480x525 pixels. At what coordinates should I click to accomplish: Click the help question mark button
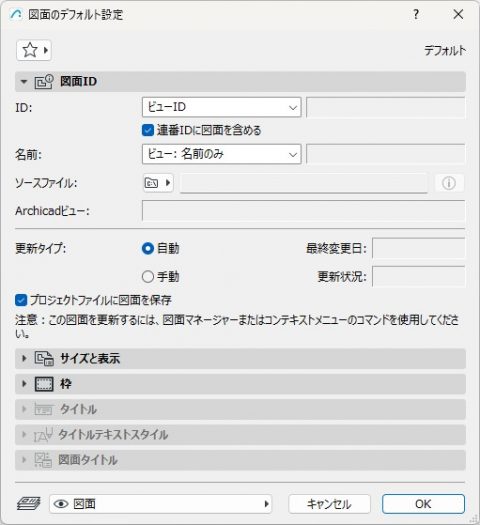[416, 14]
